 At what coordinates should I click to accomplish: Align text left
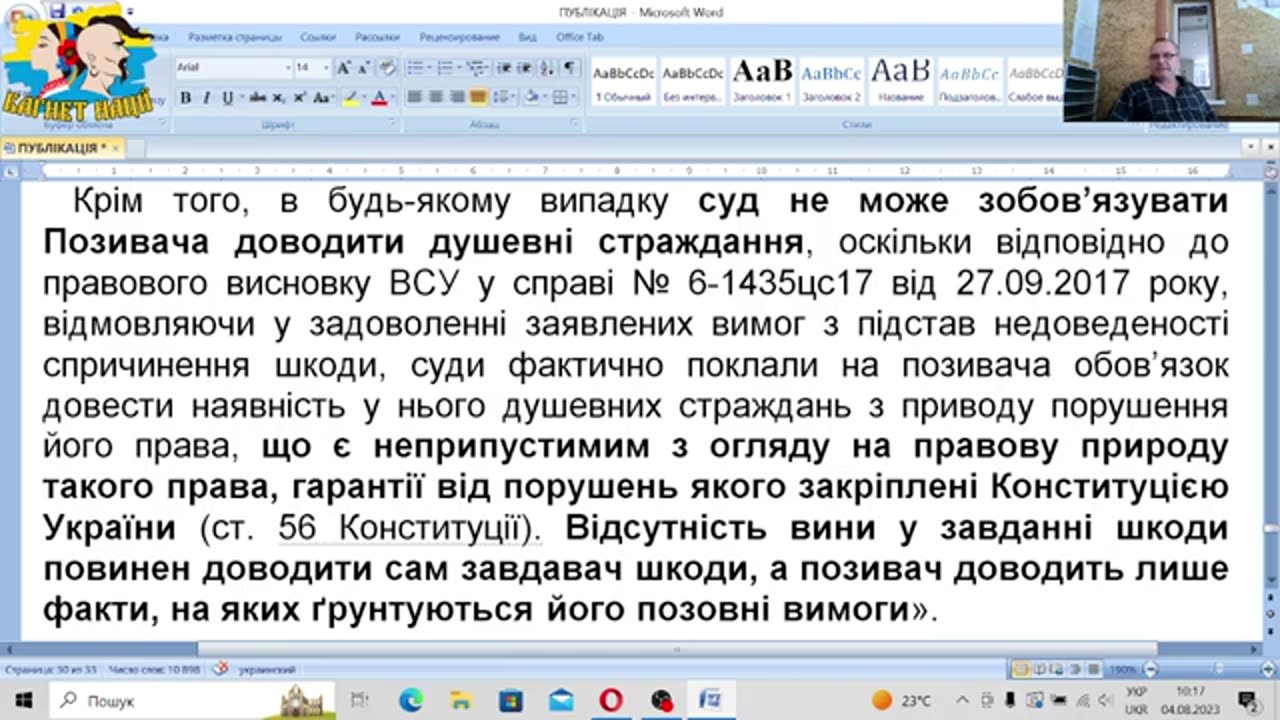pyautogui.click(x=413, y=97)
